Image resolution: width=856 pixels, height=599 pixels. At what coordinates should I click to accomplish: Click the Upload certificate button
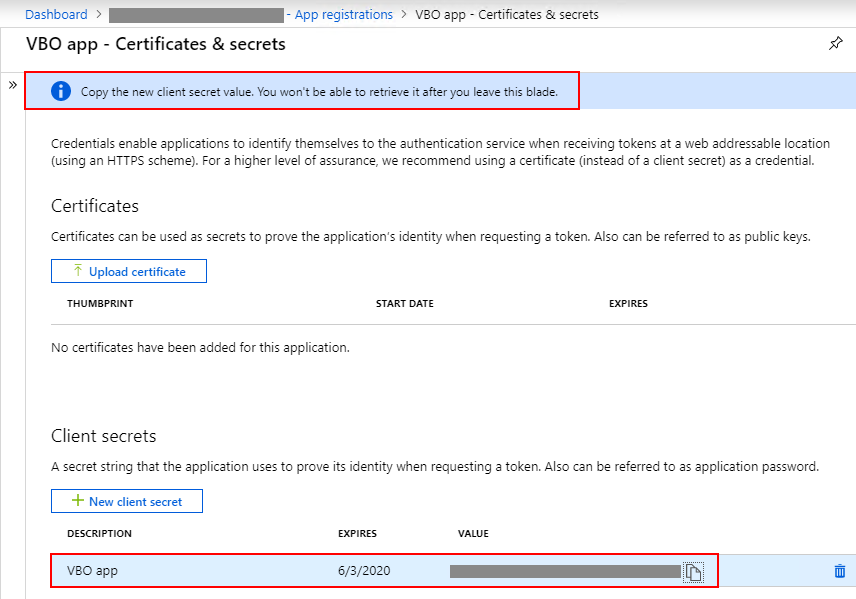pos(129,271)
